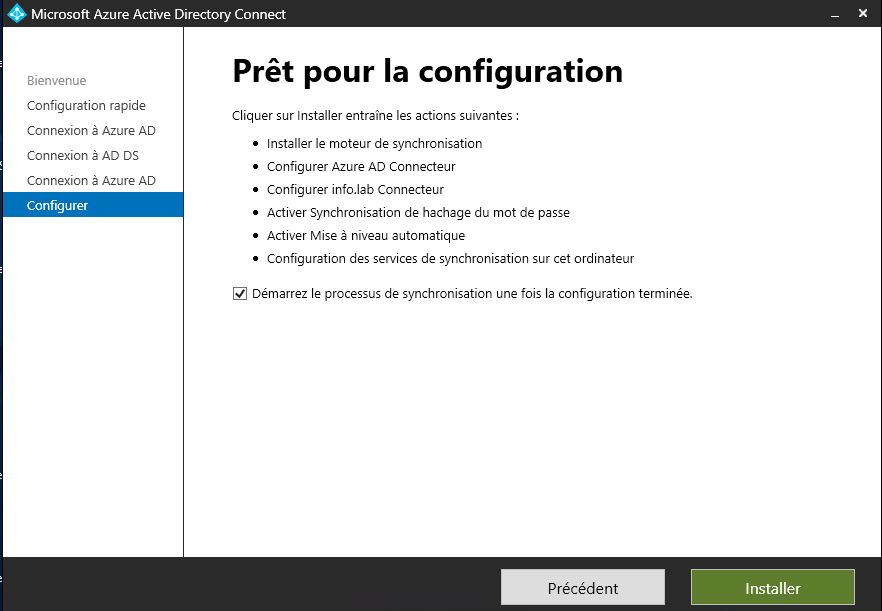Viewport: 882px width, 611px height.
Task: Select the Connexion à Azure AD step above Configurer
Action: (91, 181)
